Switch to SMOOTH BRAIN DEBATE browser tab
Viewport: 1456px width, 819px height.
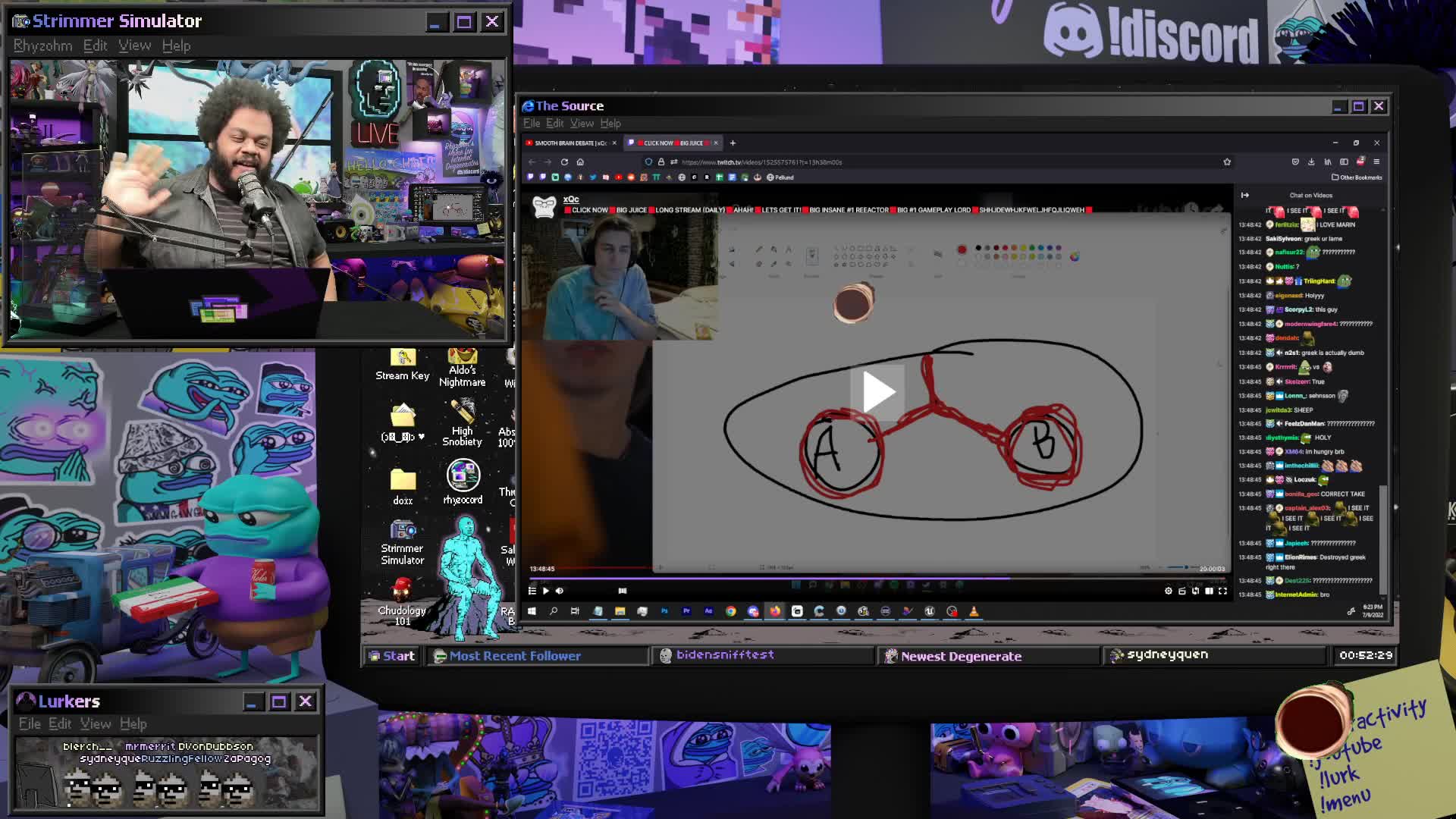coord(571,143)
